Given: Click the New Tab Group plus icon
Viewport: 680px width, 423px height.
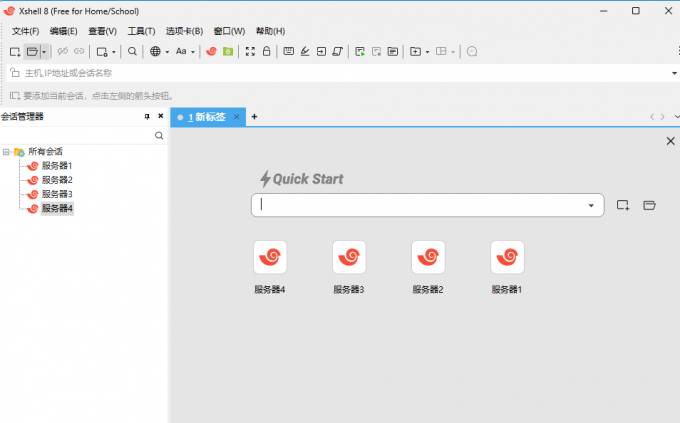Looking at the screenshot, I should click(x=415, y=52).
